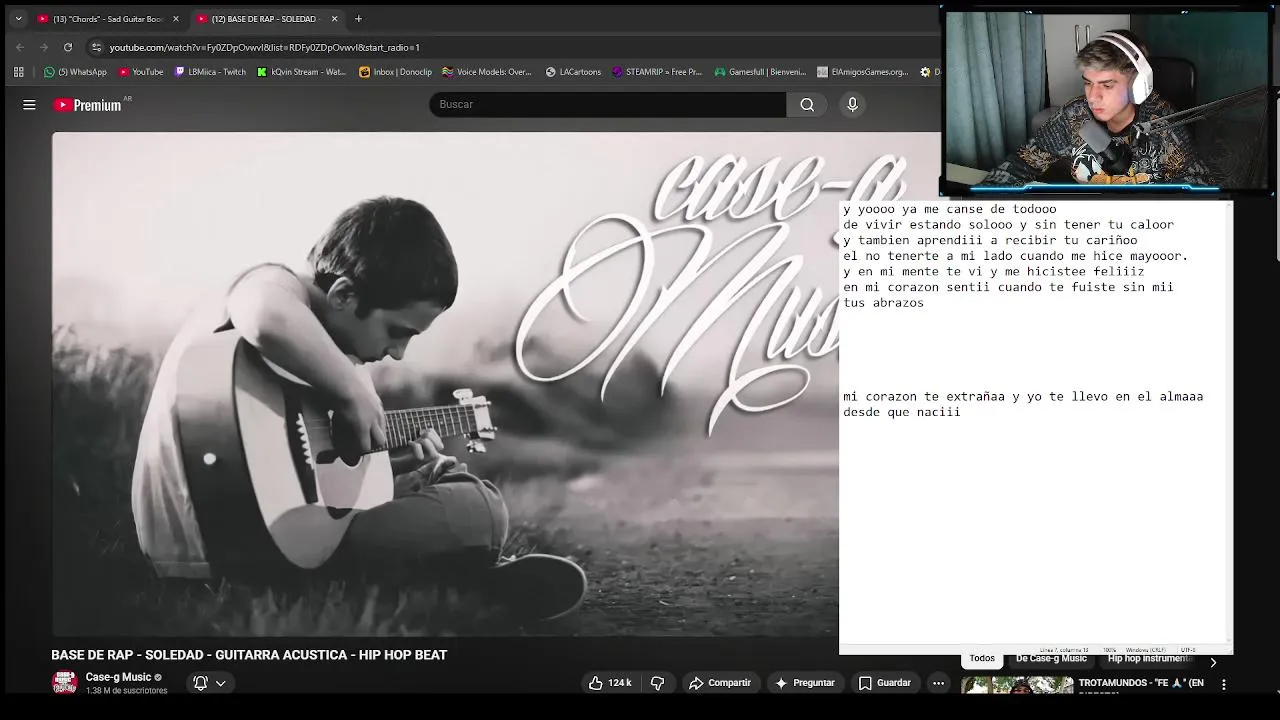
Task: Click the line "y yoooo ya me canse de todooo"
Action: 949,209
